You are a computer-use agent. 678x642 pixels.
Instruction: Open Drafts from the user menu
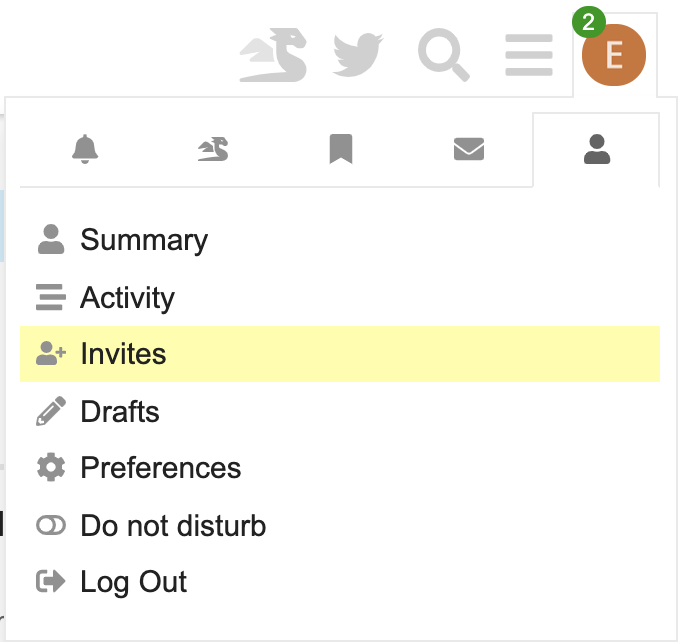pyautogui.click(x=120, y=411)
